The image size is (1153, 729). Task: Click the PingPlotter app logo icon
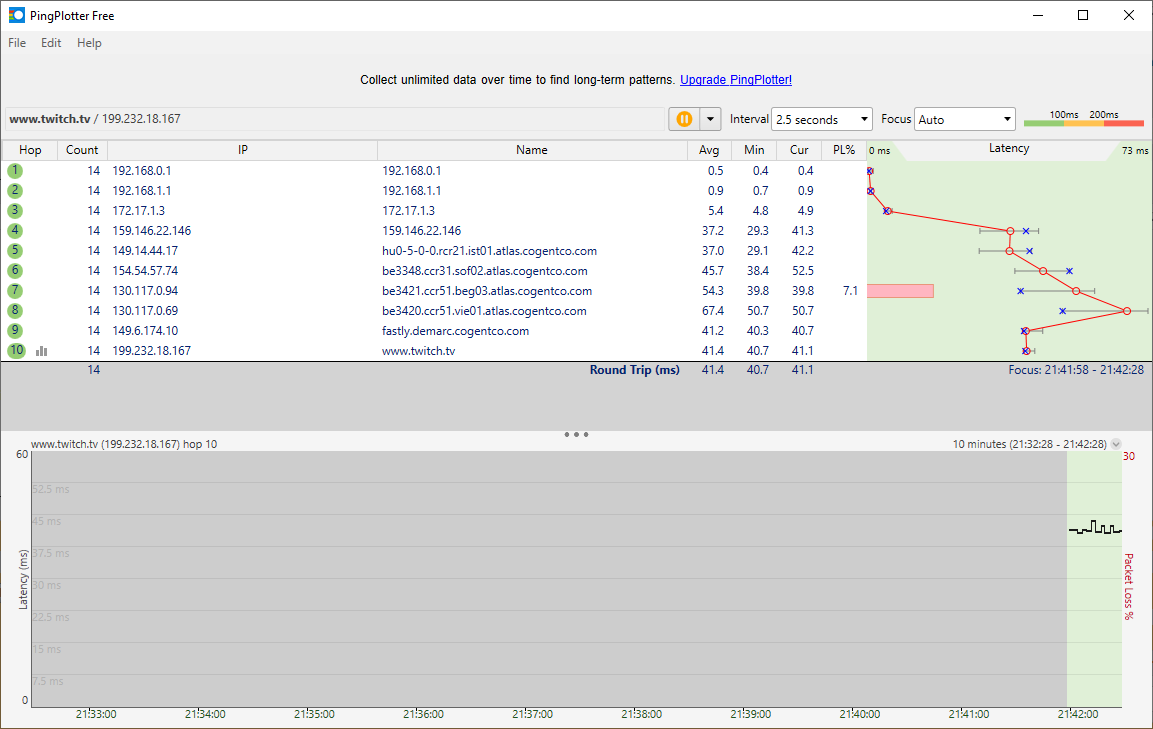pyautogui.click(x=16, y=15)
